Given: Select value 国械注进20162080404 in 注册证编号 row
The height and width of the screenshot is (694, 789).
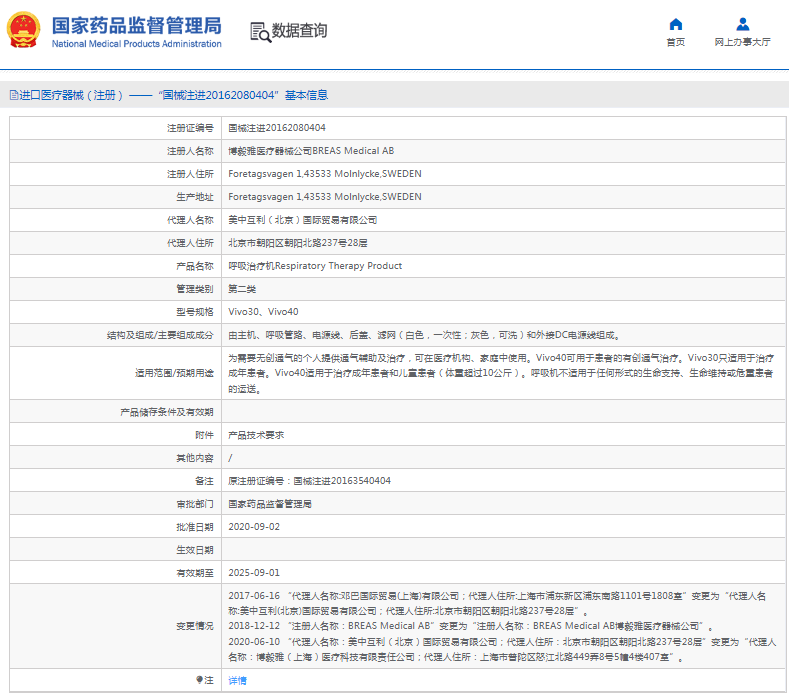Looking at the screenshot, I should point(277,128).
